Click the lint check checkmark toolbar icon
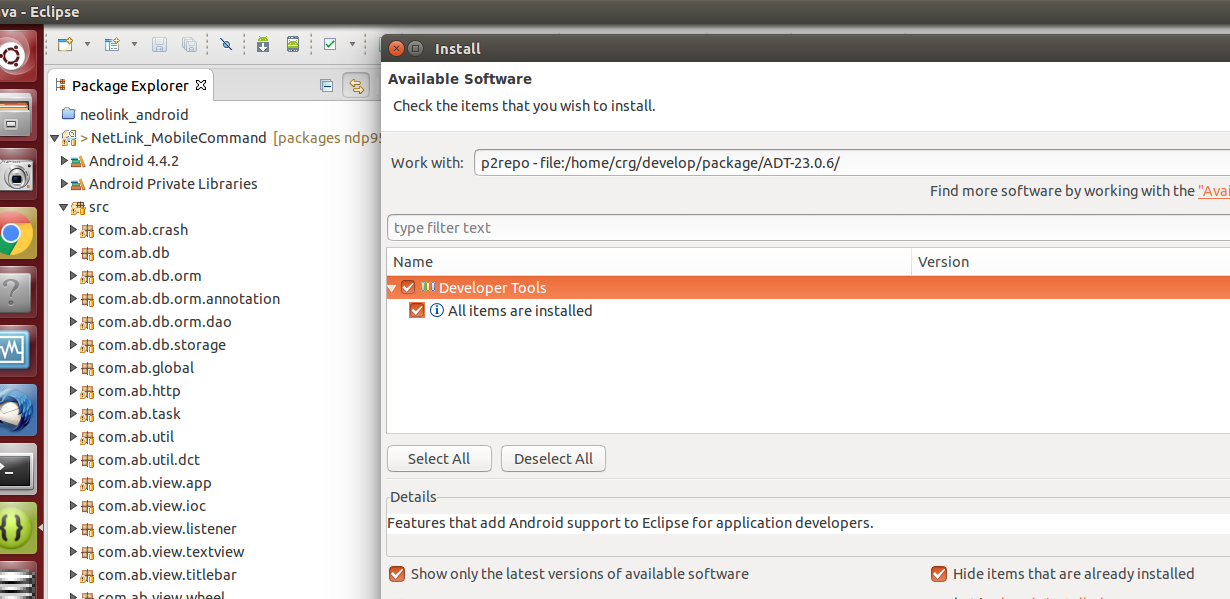This screenshot has height=599, width=1230. (x=330, y=44)
